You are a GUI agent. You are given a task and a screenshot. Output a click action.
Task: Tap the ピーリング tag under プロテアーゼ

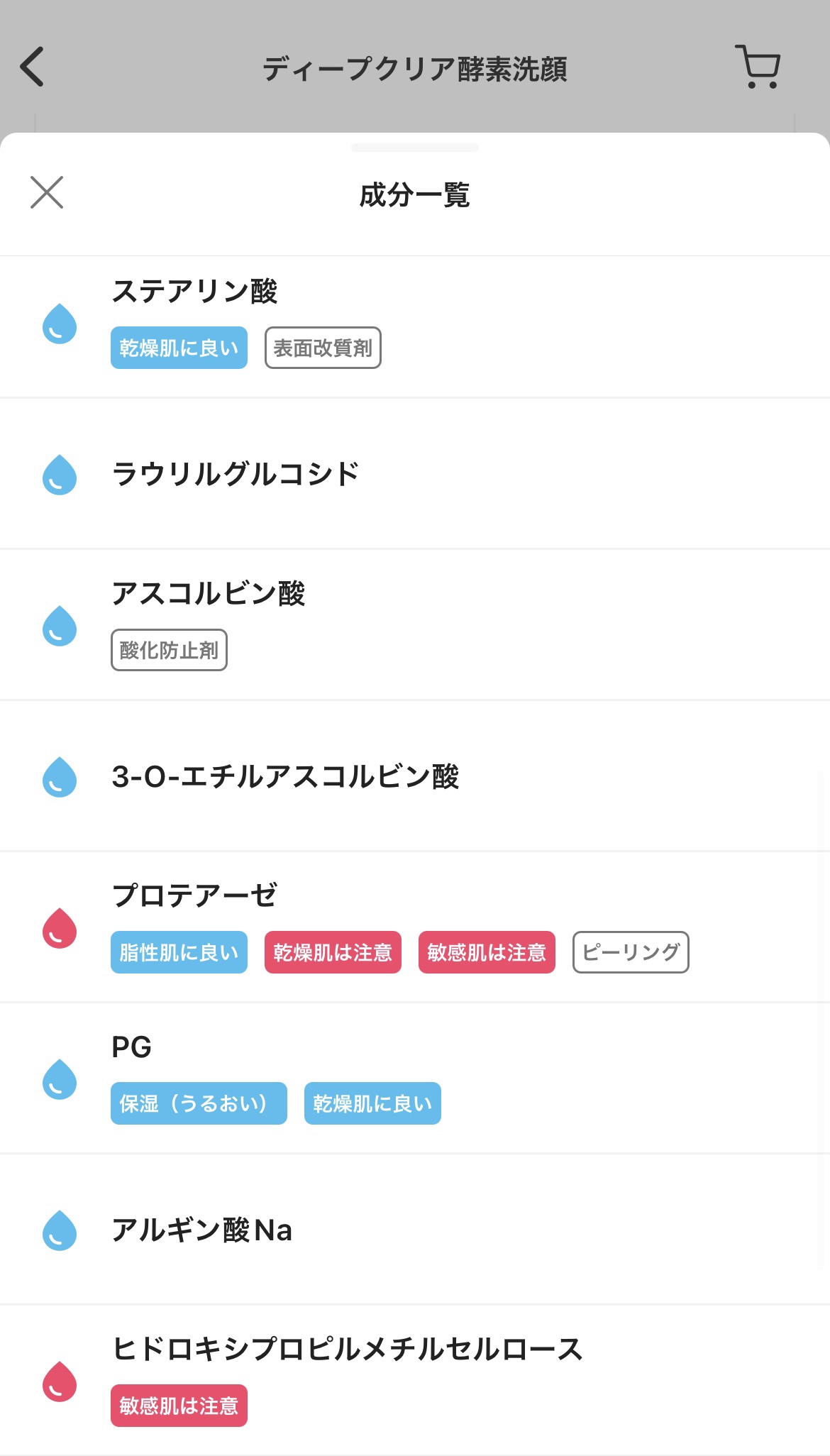631,952
